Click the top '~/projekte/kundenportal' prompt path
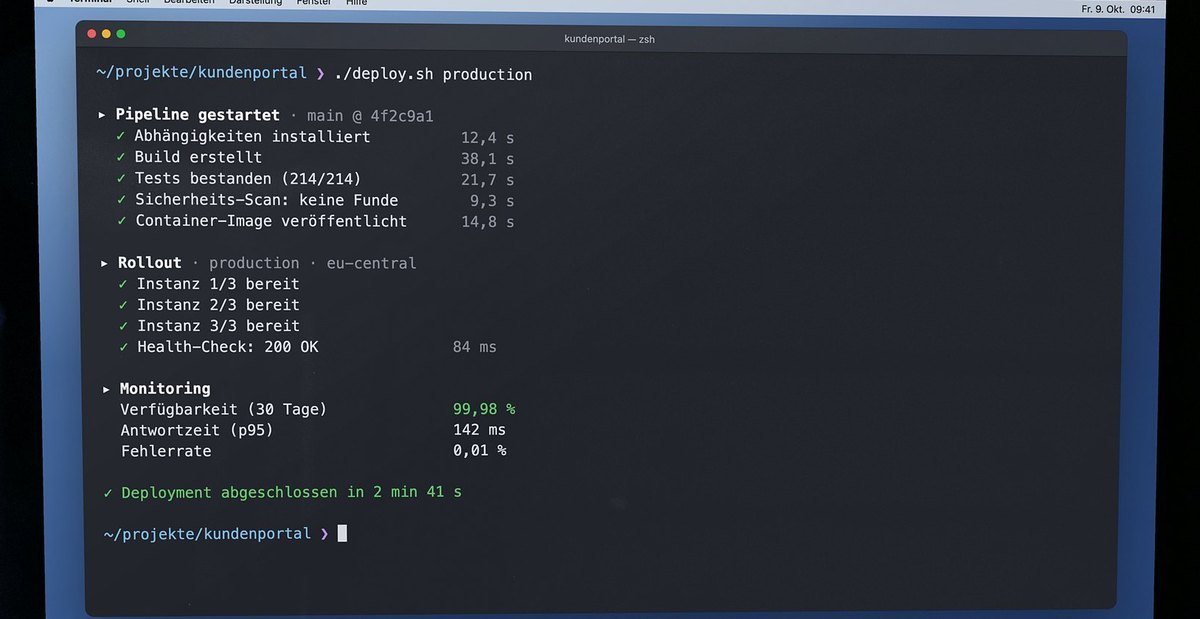The image size is (1200, 619). pyautogui.click(x=201, y=74)
